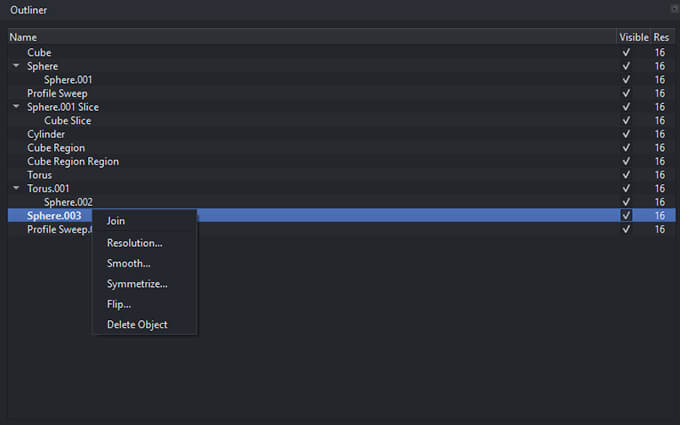Click Symmetrize... in the context menu
The height and width of the screenshot is (425, 680).
137,284
